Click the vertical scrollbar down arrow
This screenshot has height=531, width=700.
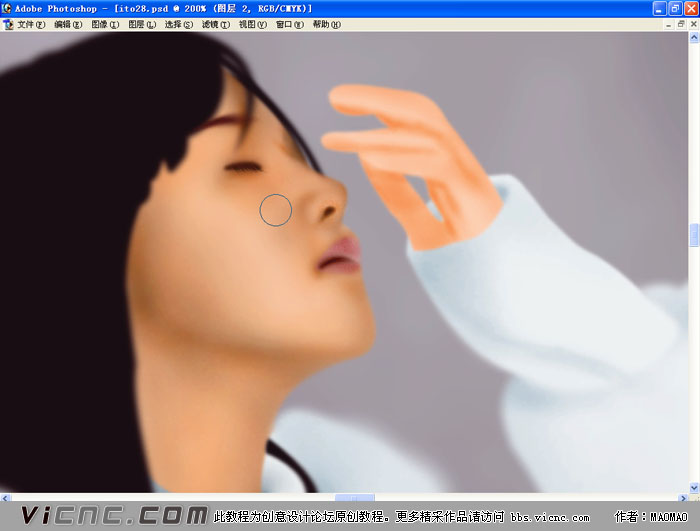tap(694, 487)
